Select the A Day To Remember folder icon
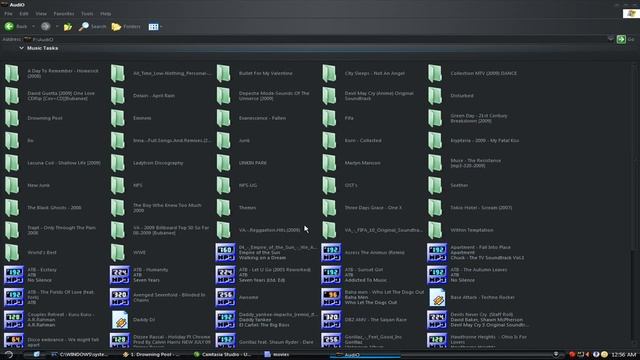Screen dimensions: 640x360 tap(12, 73)
